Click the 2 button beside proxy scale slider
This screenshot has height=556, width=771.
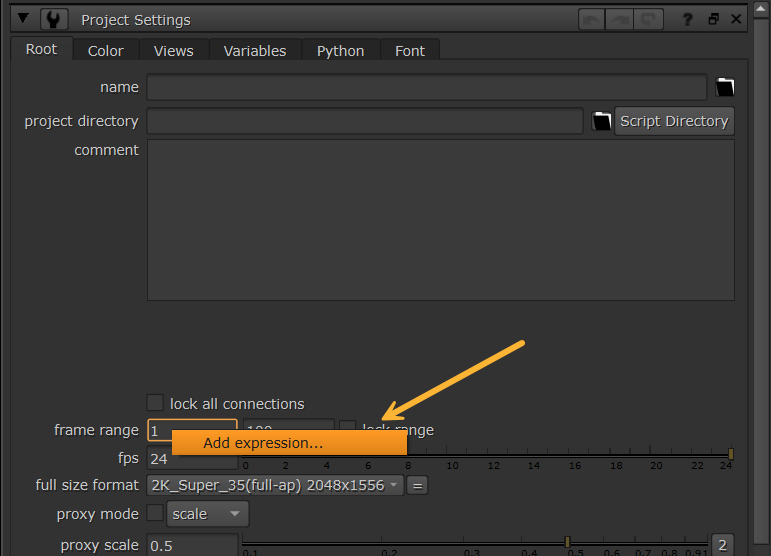tap(722, 545)
